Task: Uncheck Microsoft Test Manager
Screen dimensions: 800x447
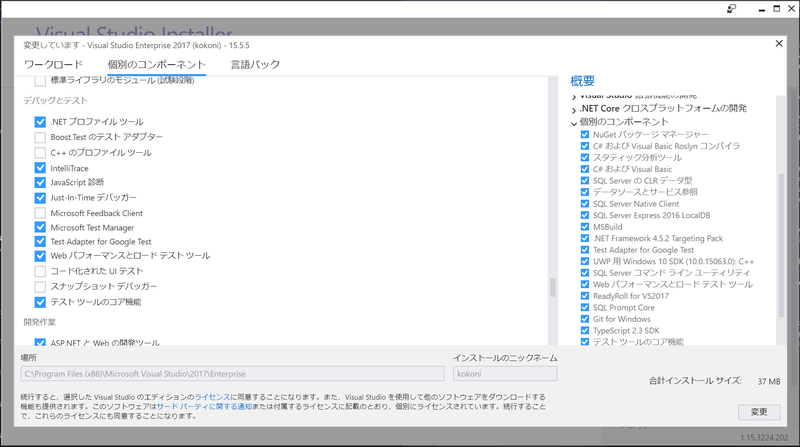Action: 40,227
